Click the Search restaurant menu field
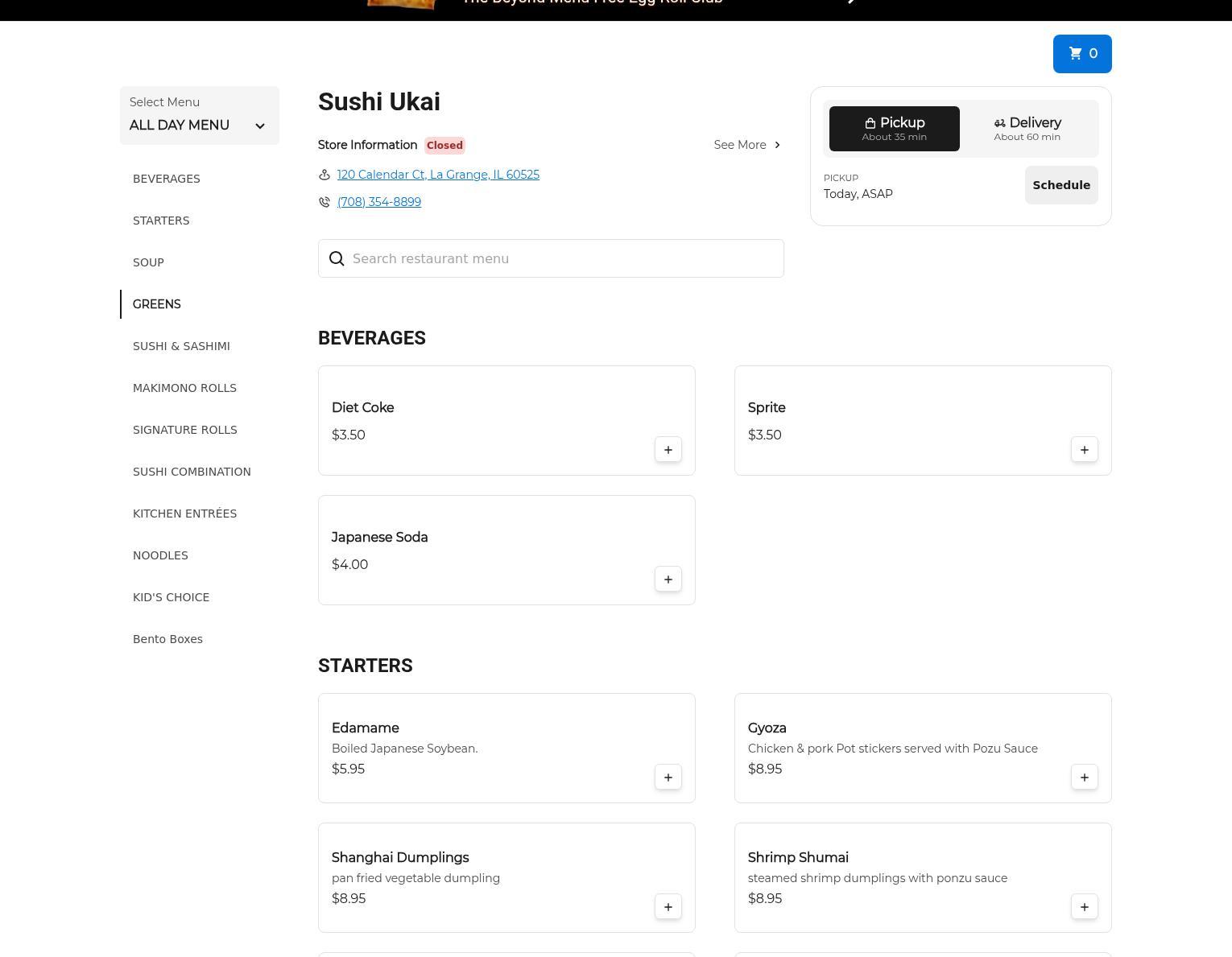This screenshot has height=957, width=1232. pyautogui.click(x=564, y=258)
